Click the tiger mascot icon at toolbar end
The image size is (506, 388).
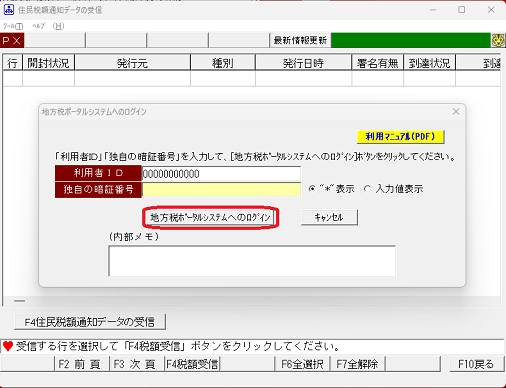pos(498,40)
